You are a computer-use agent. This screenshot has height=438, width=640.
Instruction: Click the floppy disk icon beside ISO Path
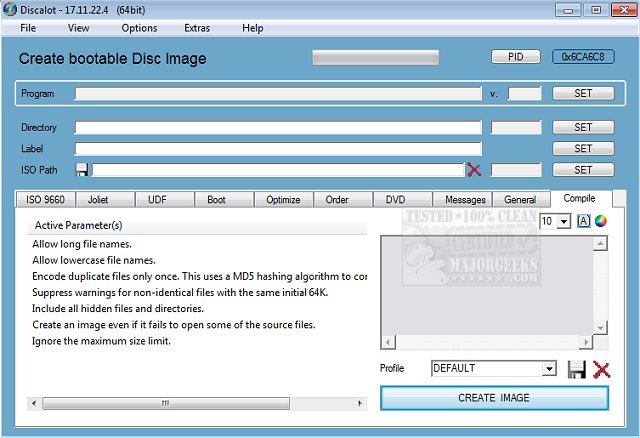[x=82, y=169]
